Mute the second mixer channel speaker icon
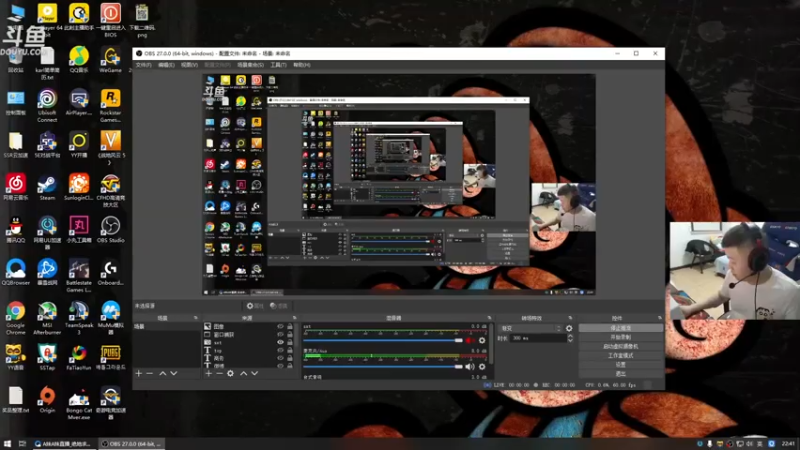Viewport: 800px width, 450px height. 469,366
